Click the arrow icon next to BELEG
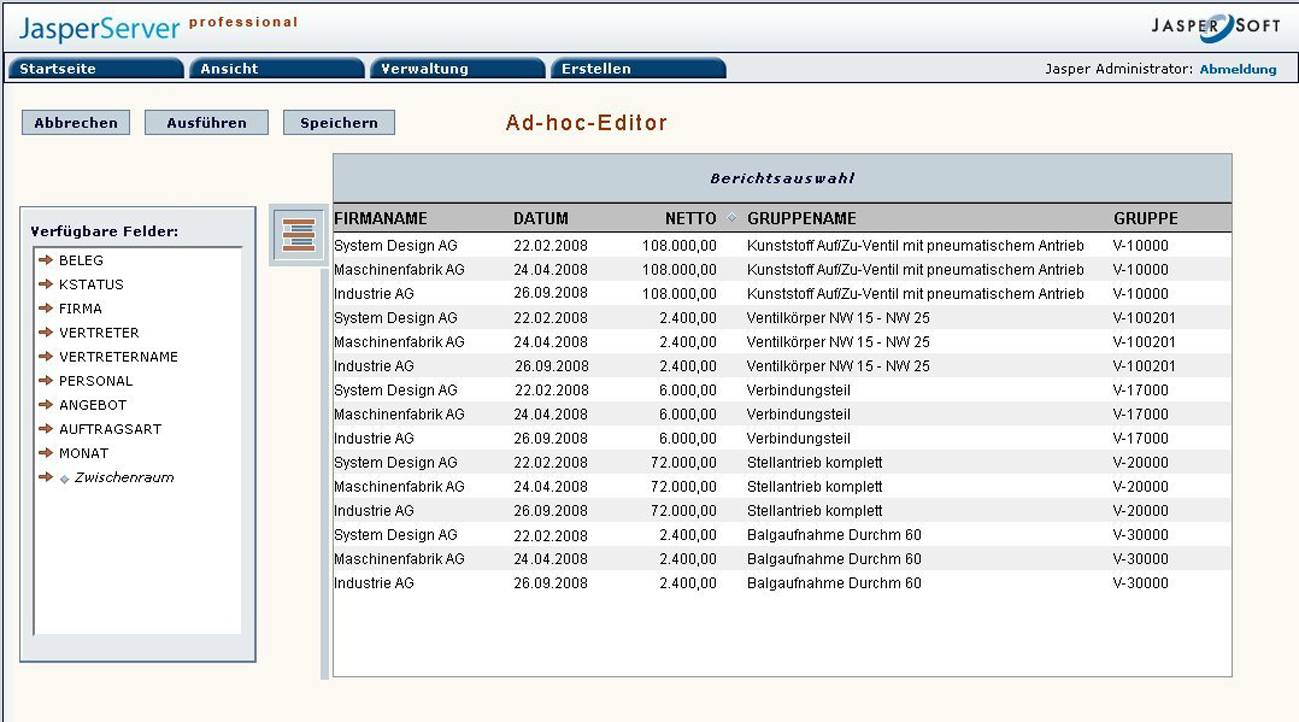 tap(46, 260)
